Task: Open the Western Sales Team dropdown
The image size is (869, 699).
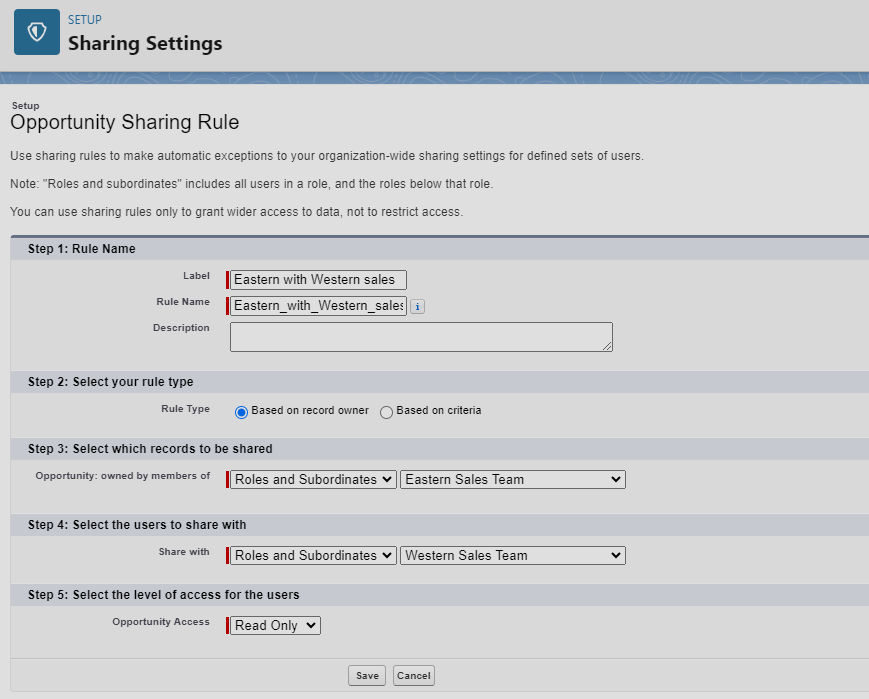Action: pos(513,555)
